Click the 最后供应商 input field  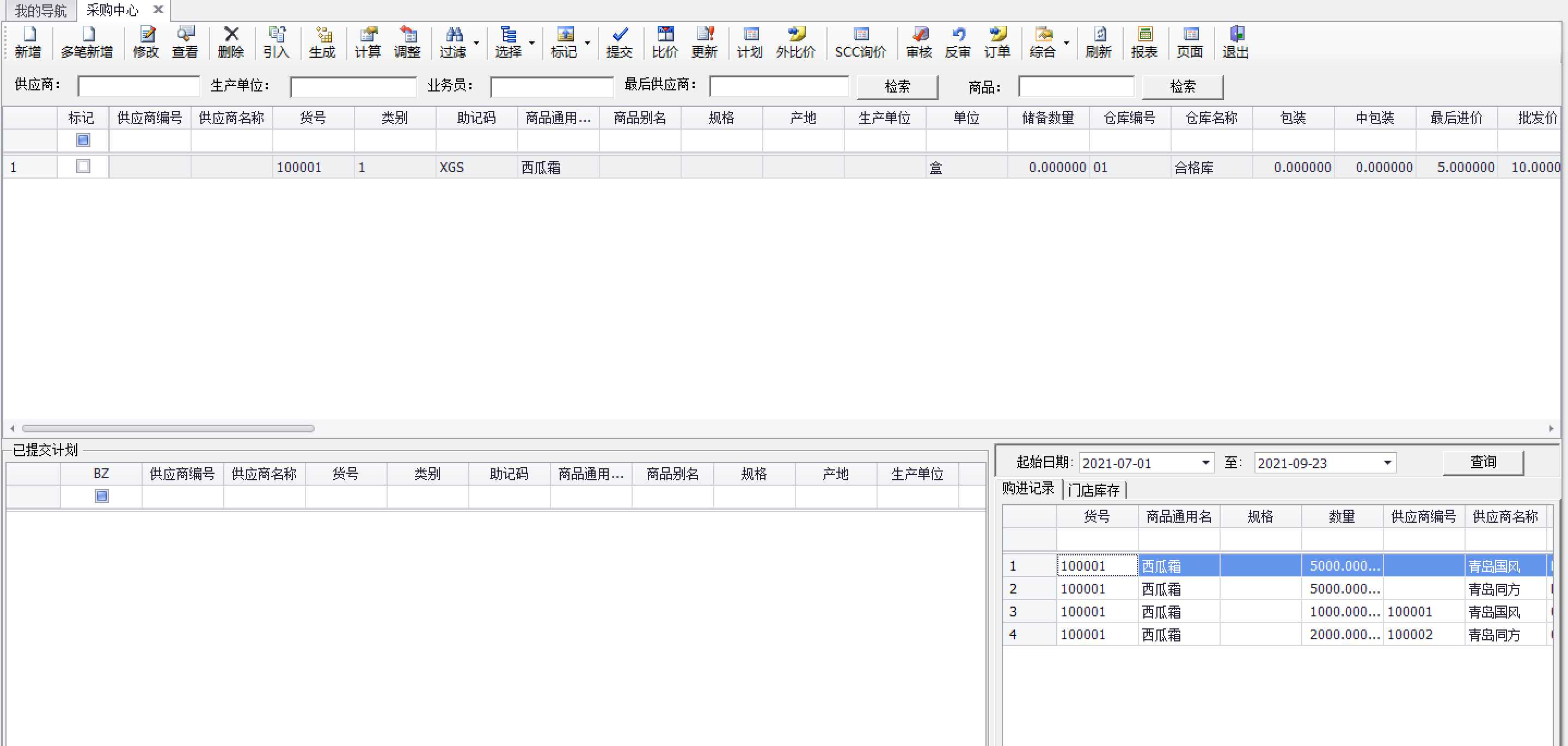(x=779, y=87)
